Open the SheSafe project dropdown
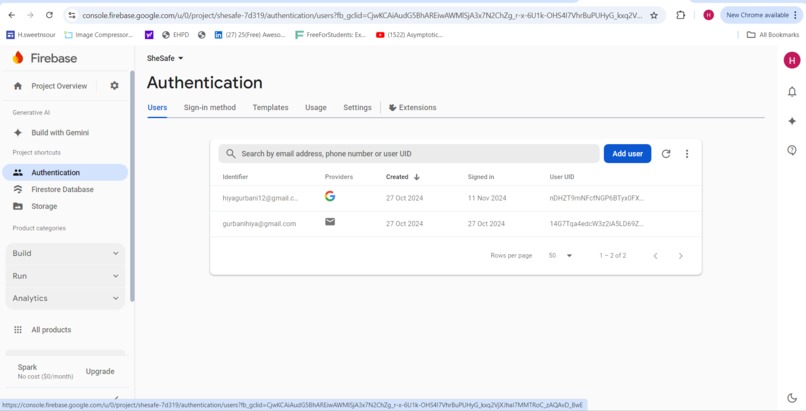Image resolution: width=806 pixels, height=411 pixels. click(165, 58)
